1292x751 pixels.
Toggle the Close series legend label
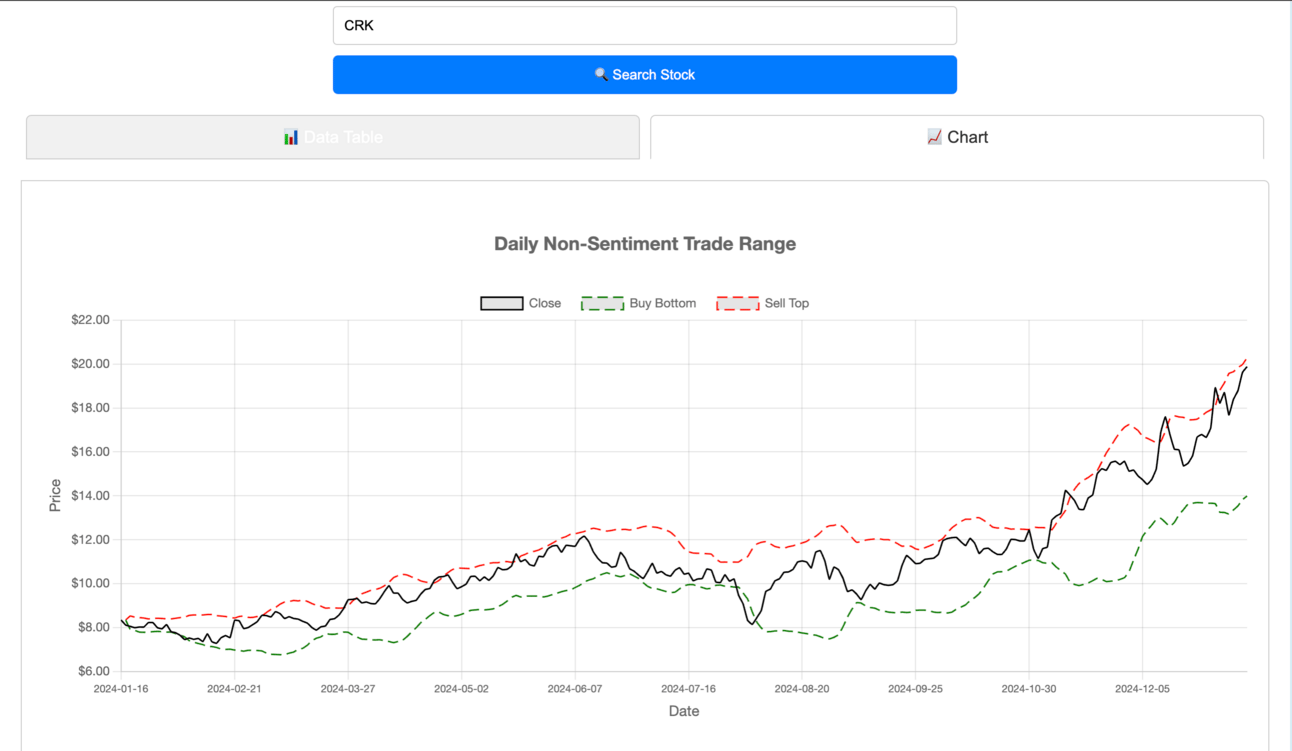(x=544, y=303)
